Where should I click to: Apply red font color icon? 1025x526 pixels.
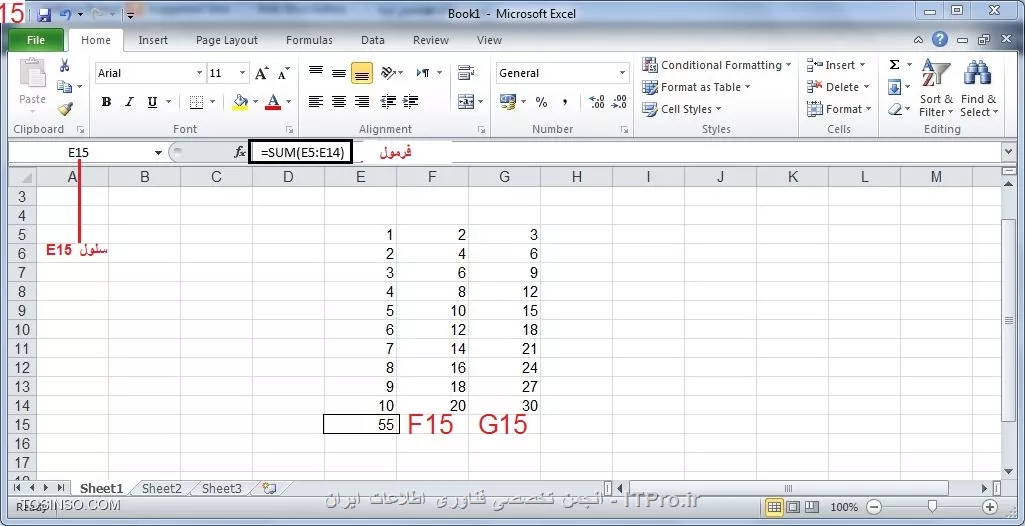[273, 102]
